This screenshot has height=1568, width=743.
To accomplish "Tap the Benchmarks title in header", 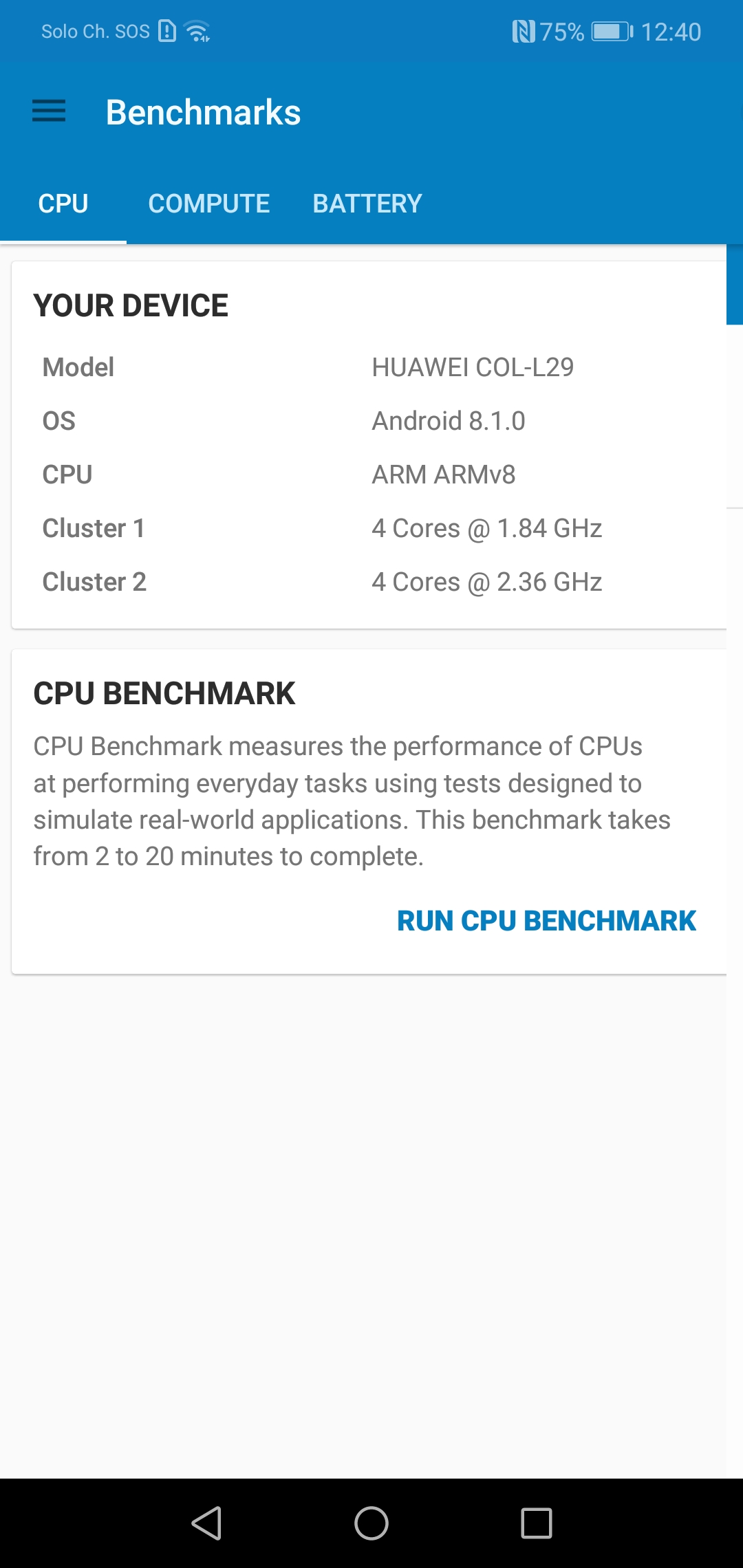I will point(204,112).
